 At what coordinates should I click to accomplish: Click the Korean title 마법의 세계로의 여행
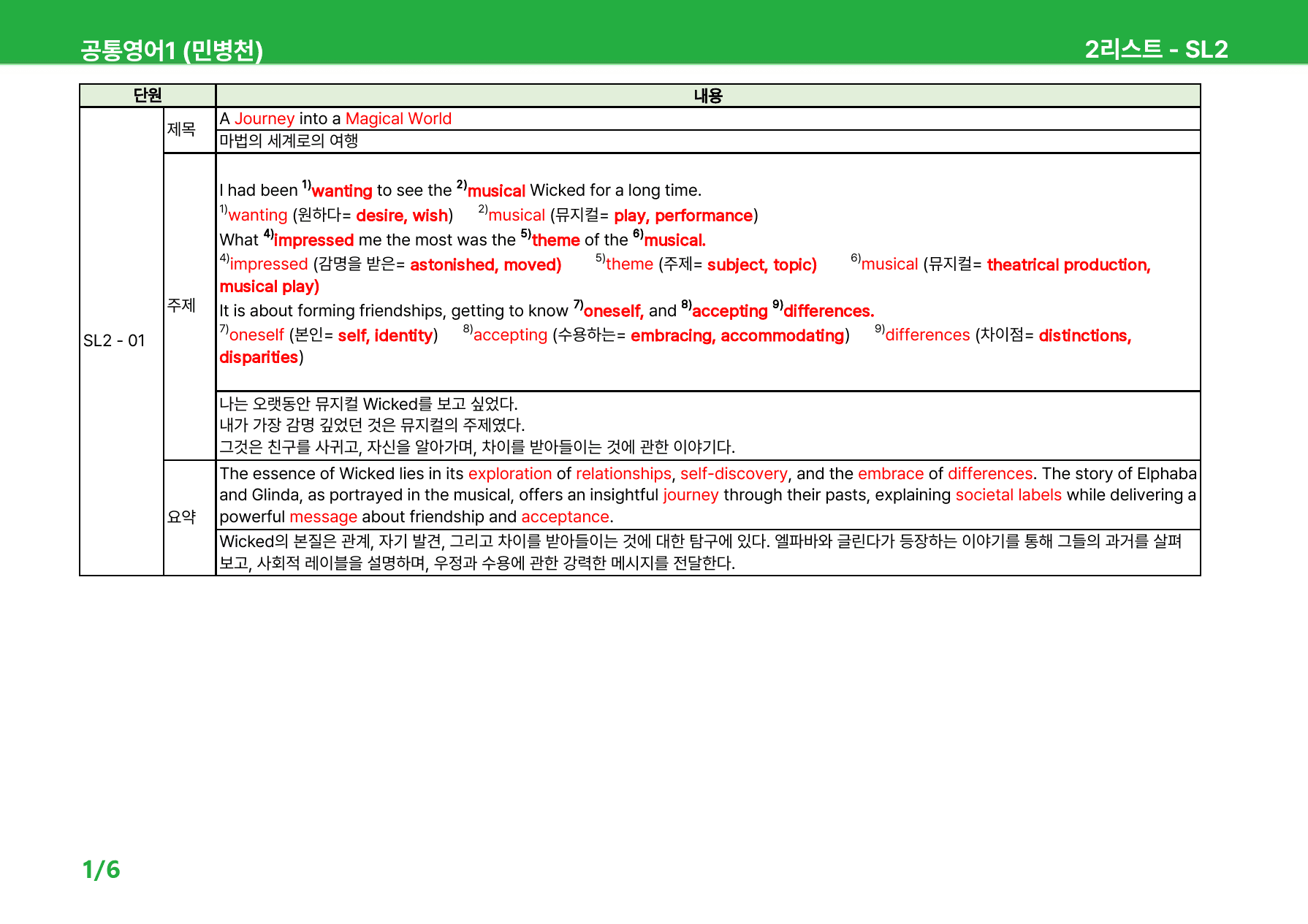point(289,141)
